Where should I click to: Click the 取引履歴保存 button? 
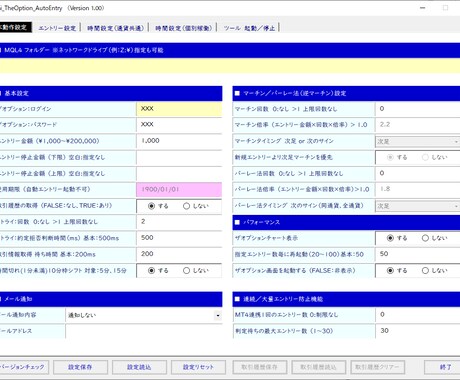[x=260, y=367]
